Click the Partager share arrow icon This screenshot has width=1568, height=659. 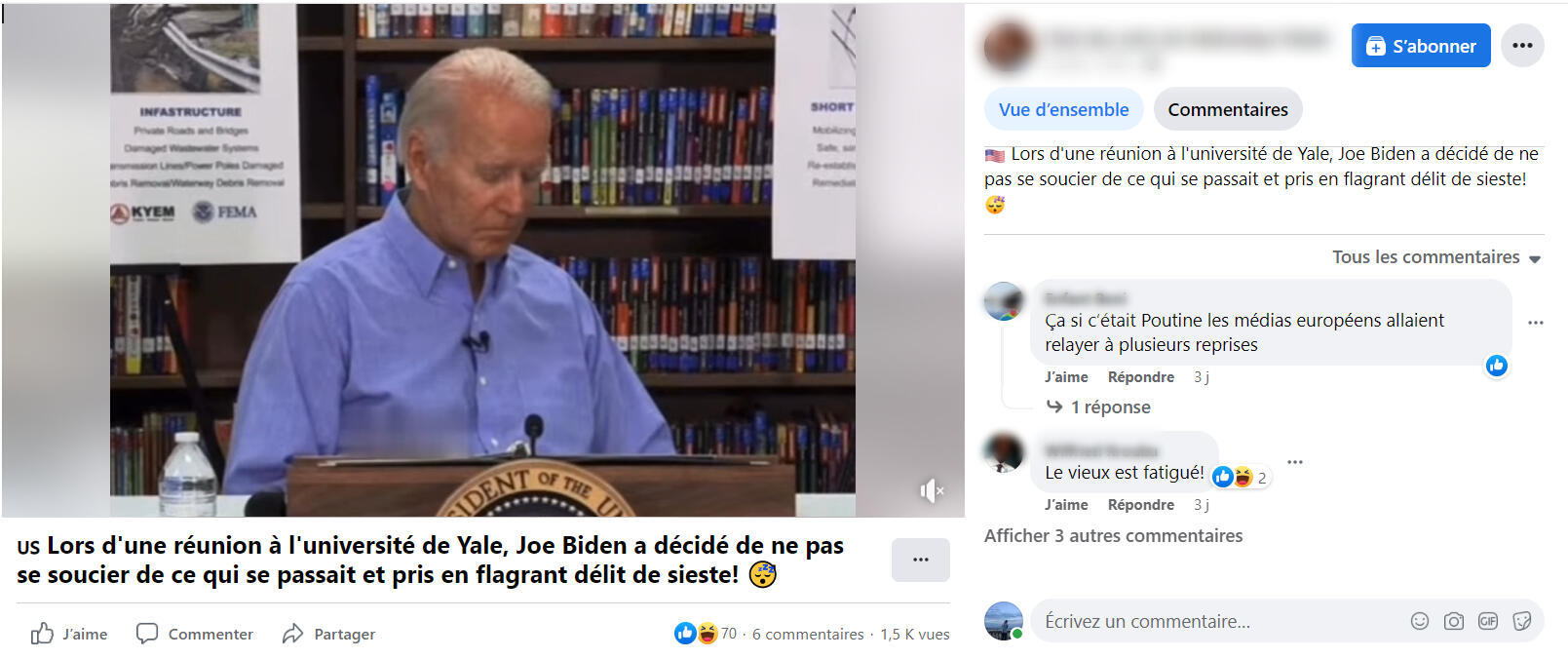tap(292, 634)
